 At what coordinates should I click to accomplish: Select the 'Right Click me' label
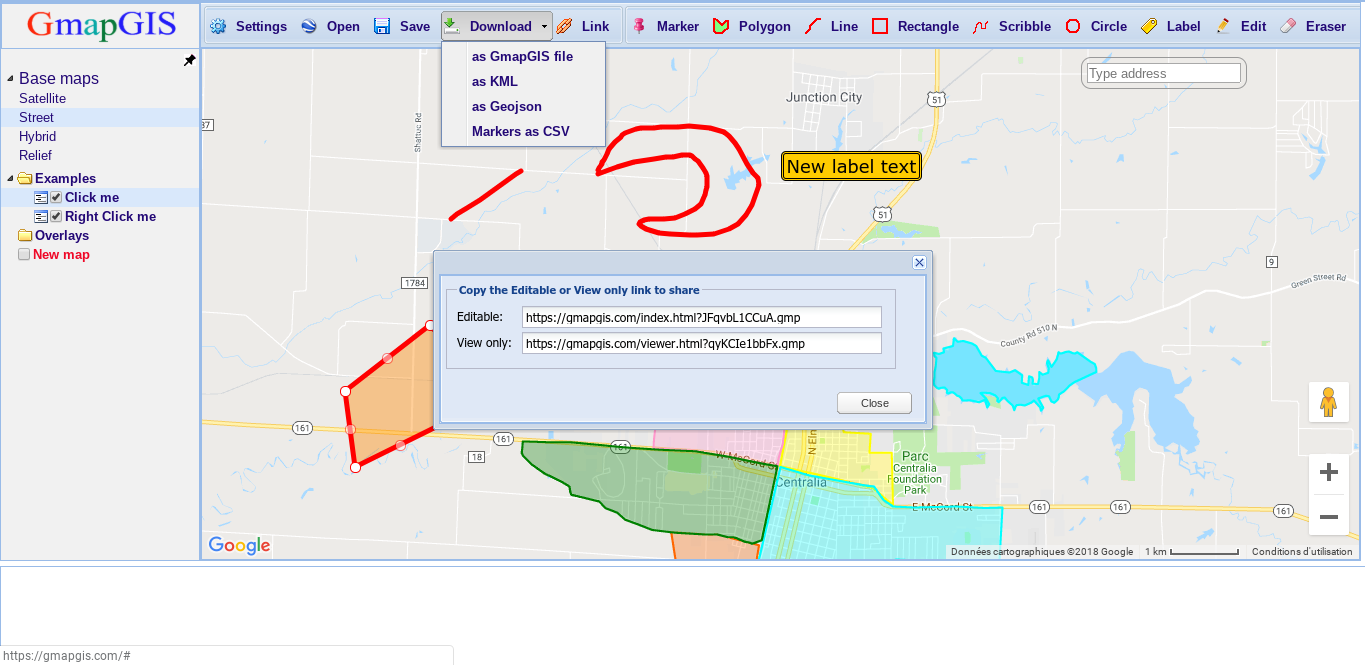tap(111, 217)
